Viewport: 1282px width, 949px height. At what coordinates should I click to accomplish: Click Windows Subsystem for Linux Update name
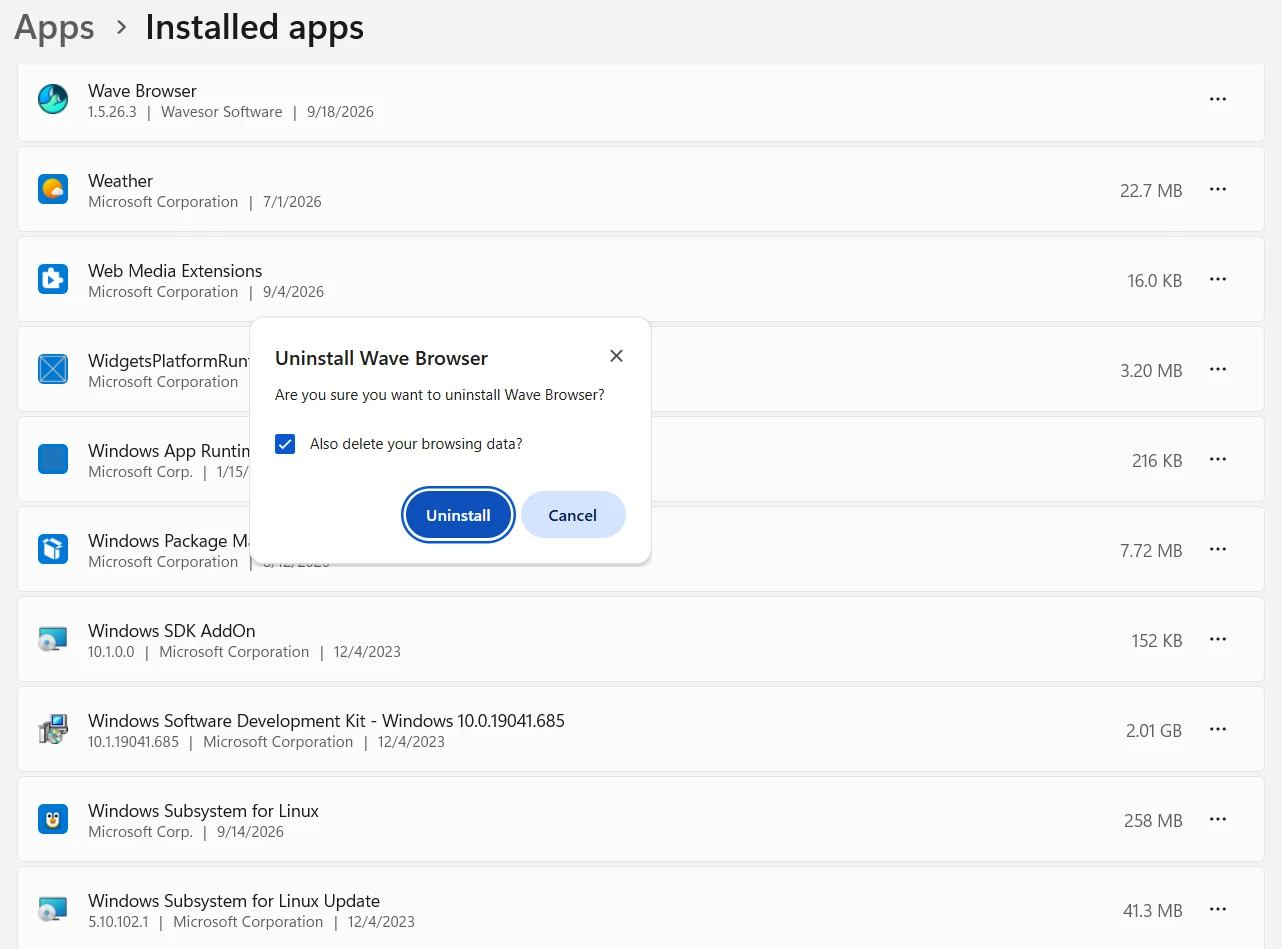point(234,901)
